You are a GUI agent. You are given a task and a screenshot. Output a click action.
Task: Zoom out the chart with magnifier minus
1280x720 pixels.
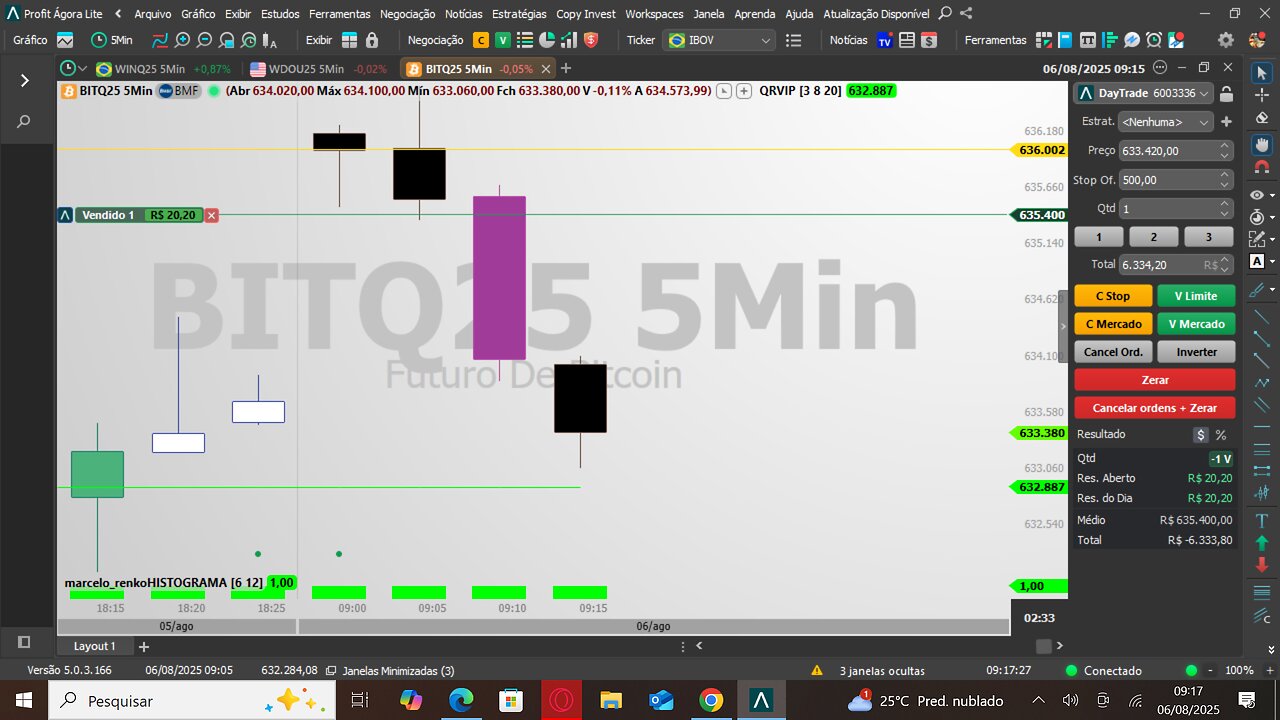tap(204, 40)
